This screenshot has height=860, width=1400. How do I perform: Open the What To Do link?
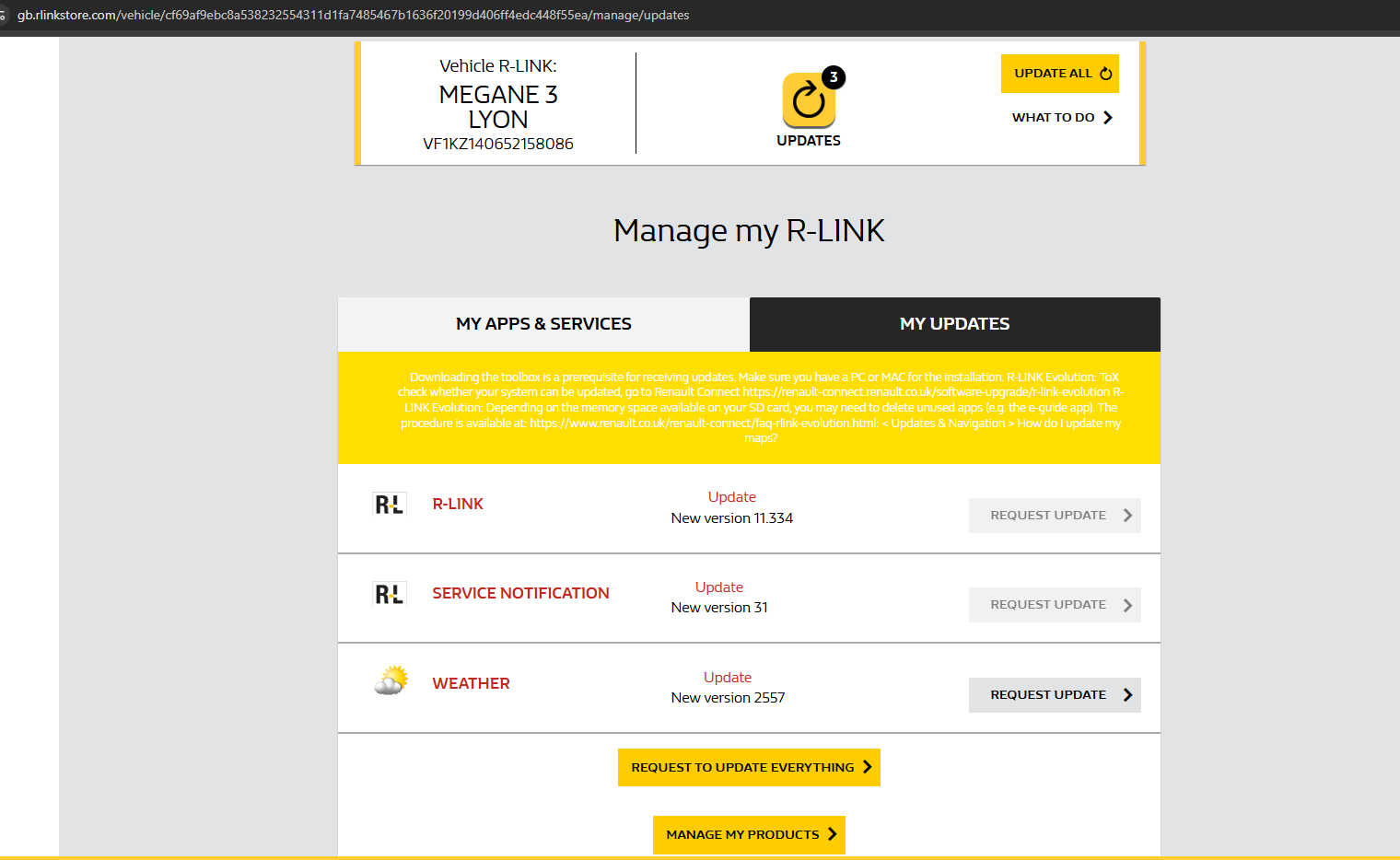coord(1062,118)
